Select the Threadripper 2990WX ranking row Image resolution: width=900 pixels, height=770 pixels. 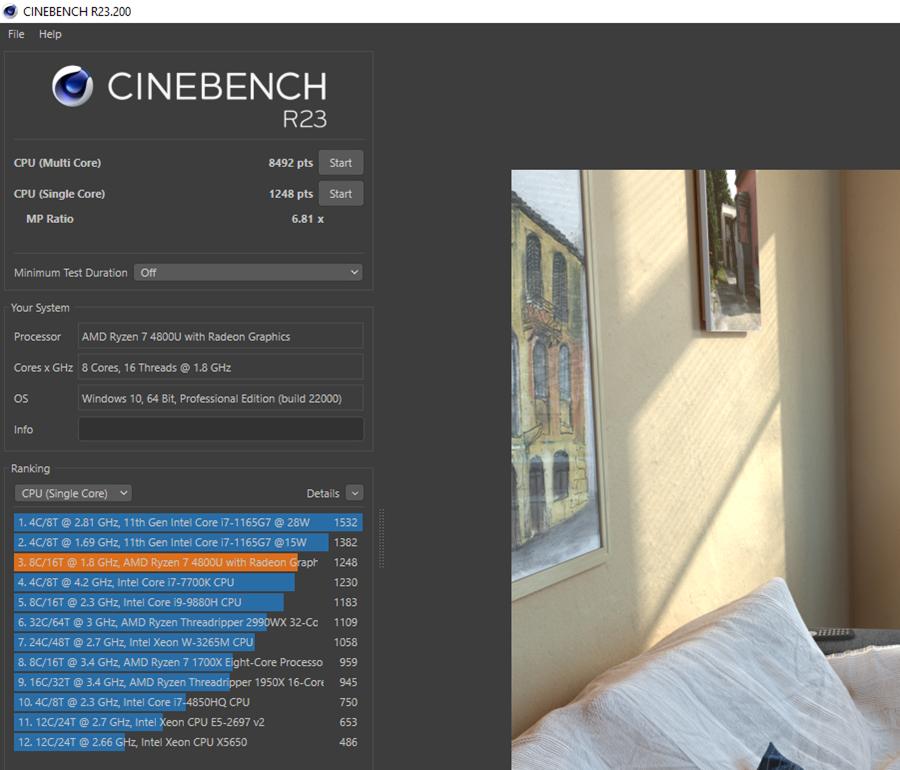coord(188,623)
